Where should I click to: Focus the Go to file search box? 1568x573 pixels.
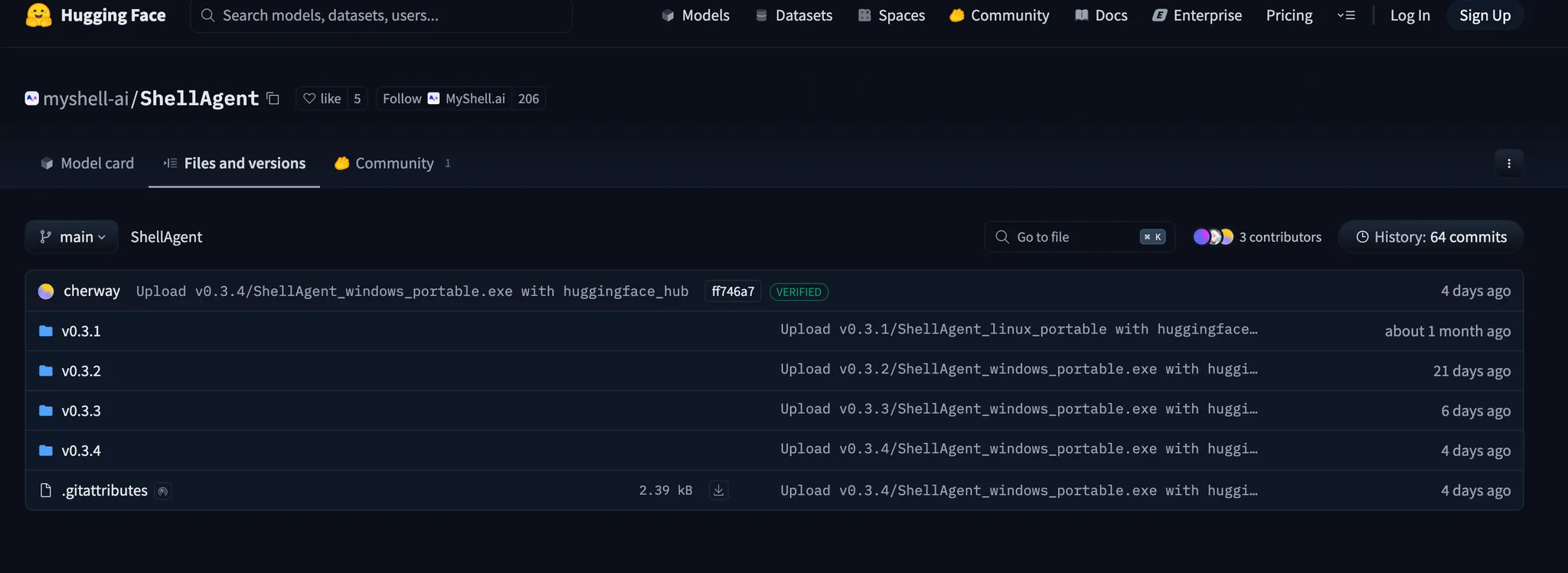coord(1080,237)
